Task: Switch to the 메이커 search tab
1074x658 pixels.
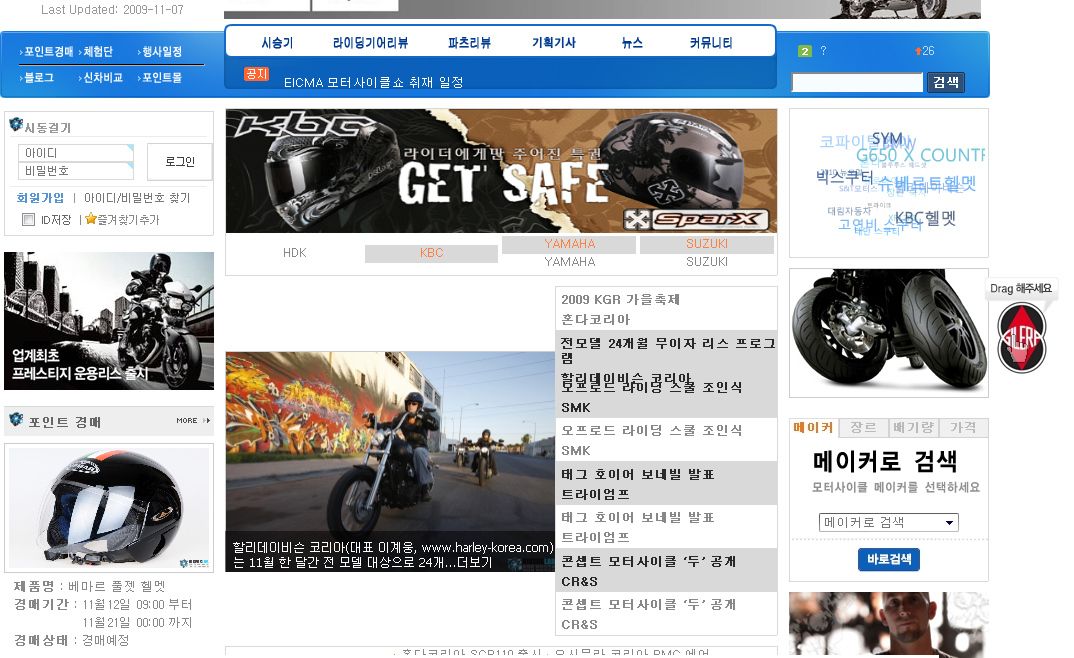Action: [813, 427]
